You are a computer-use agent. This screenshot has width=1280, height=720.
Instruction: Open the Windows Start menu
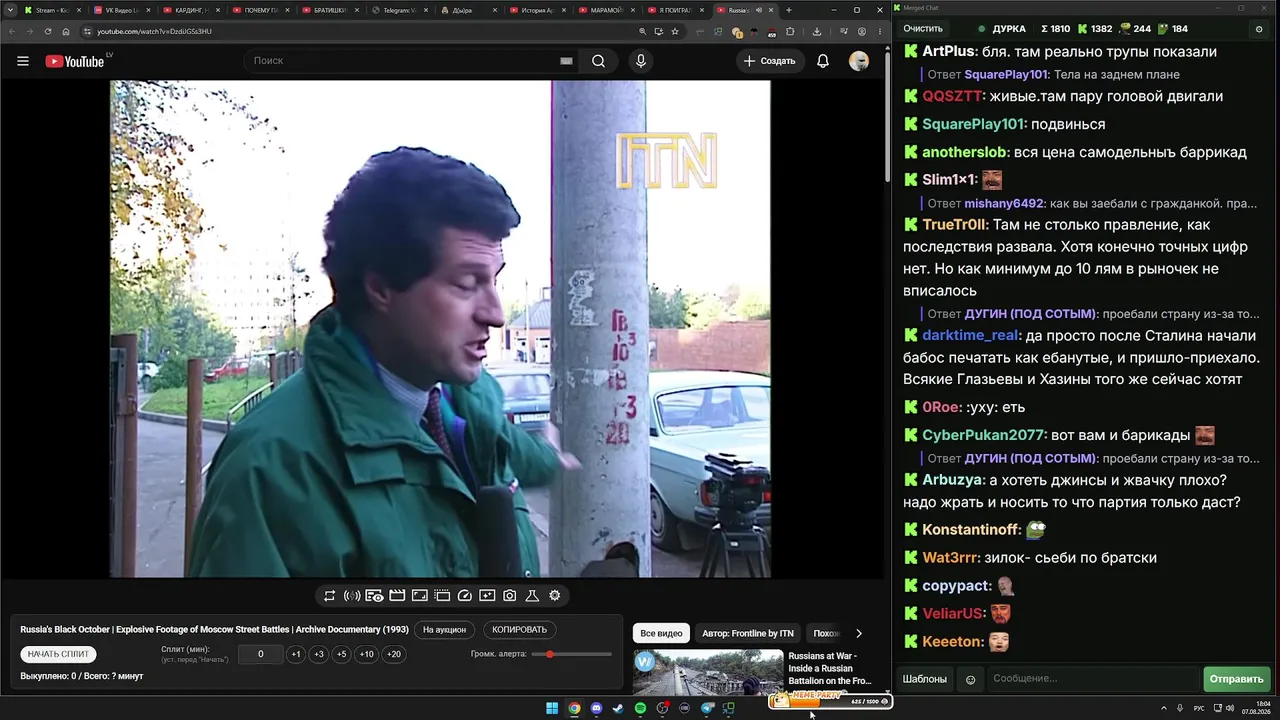click(x=552, y=709)
